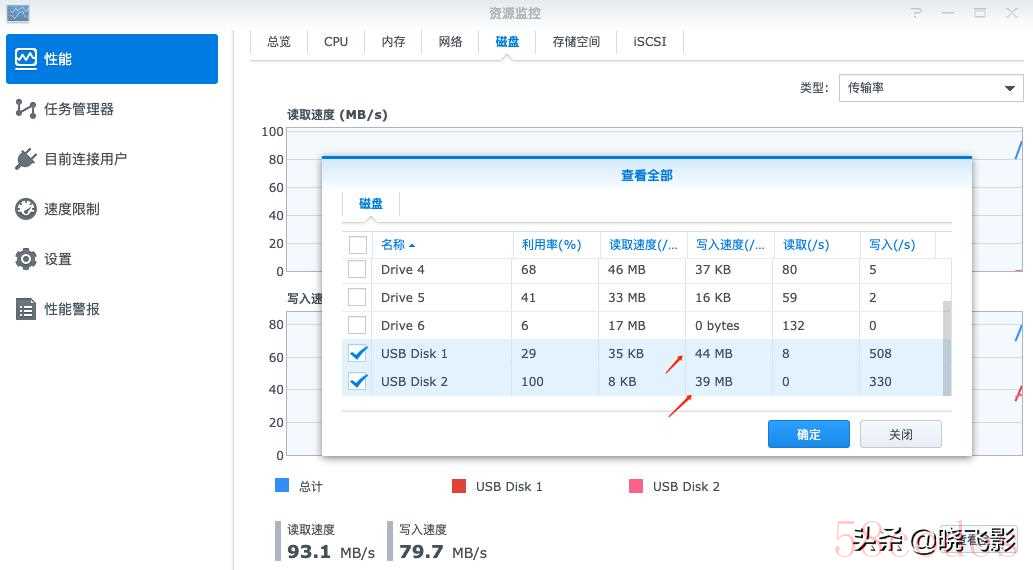1033x570 pixels.
Task: Click the USB Disk 1 red legend swatch
Action: 459,486
